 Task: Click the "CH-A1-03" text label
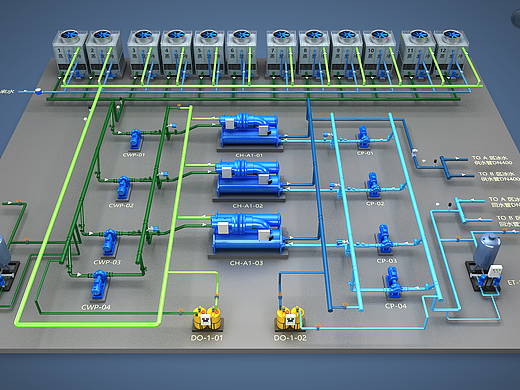246,263
